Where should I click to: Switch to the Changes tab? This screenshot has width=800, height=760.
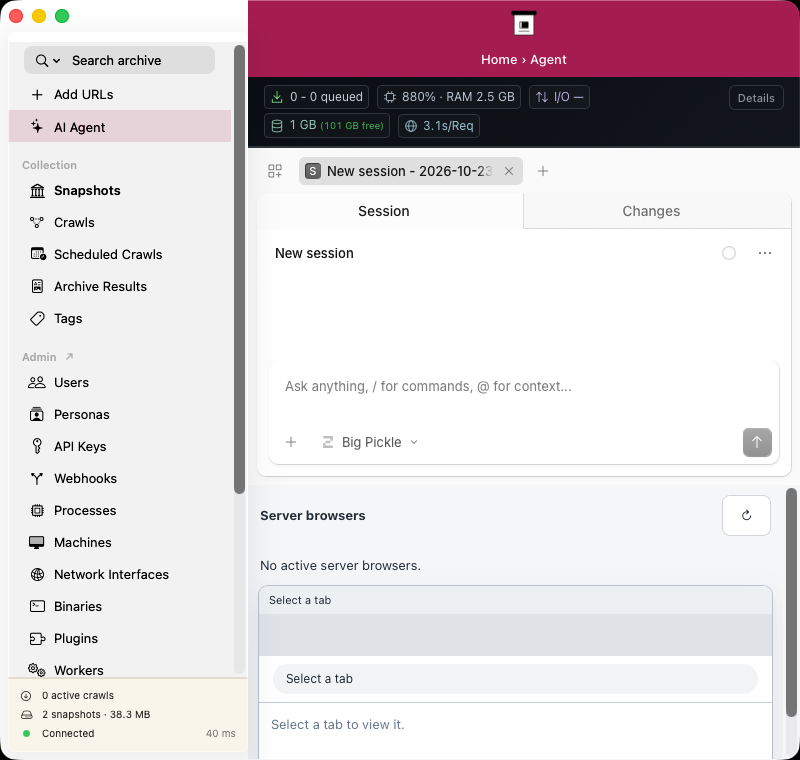pos(657,211)
